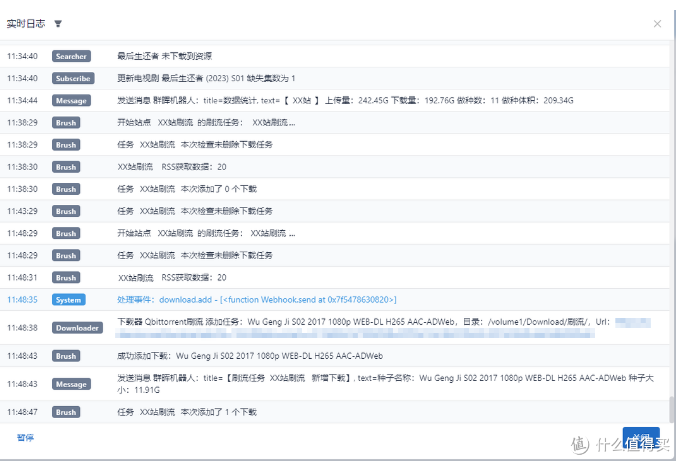Click the Downloader log badge
The width and height of the screenshot is (677, 462).
click(77, 327)
